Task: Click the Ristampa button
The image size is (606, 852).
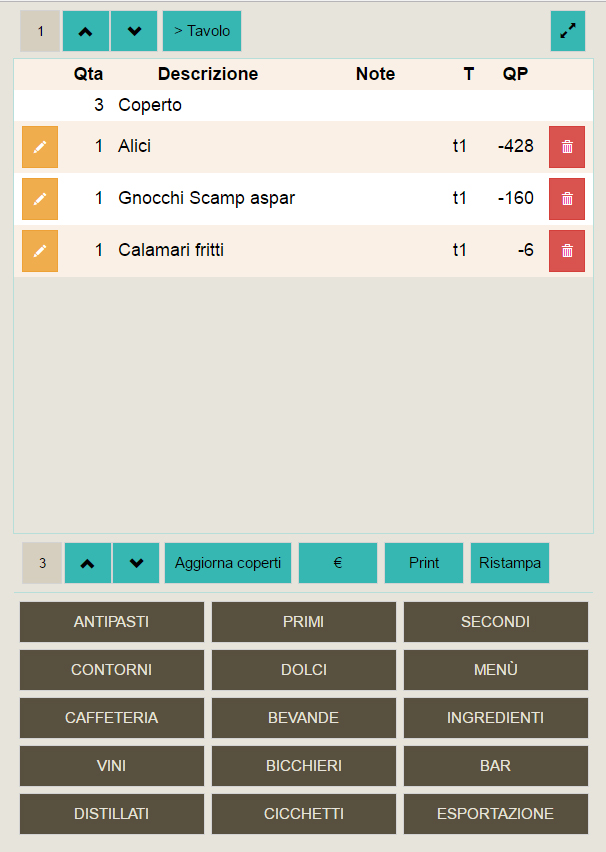Action: click(510, 563)
